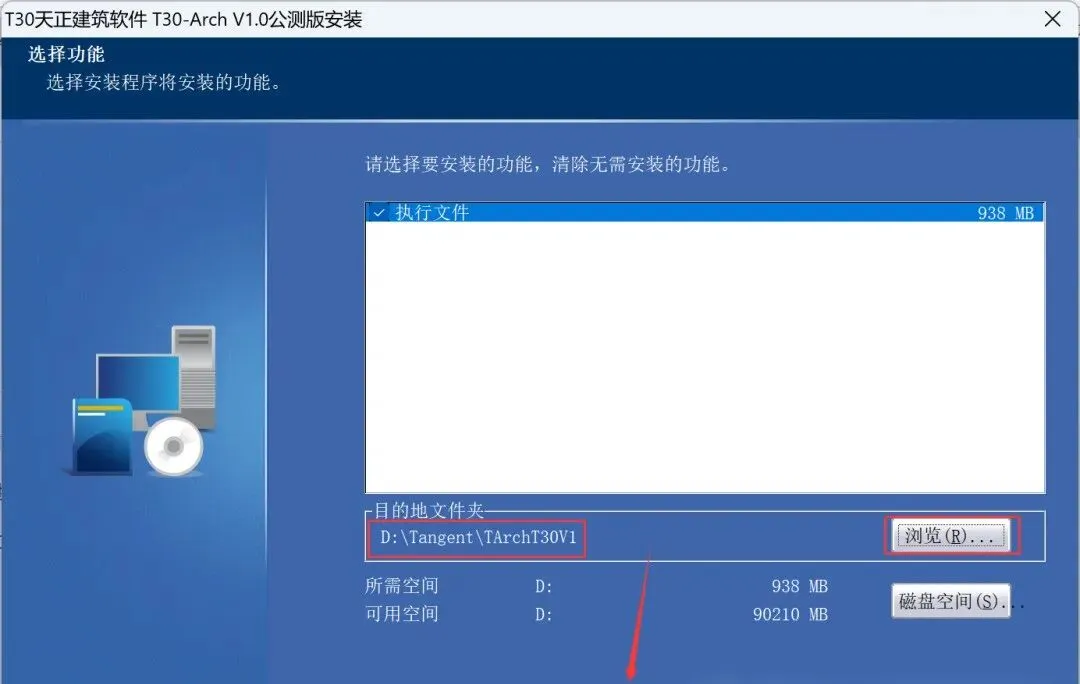Viewport: 1080px width, 684px height.
Task: Click the 938 MB size in 执行文件 row
Action: (1006, 214)
